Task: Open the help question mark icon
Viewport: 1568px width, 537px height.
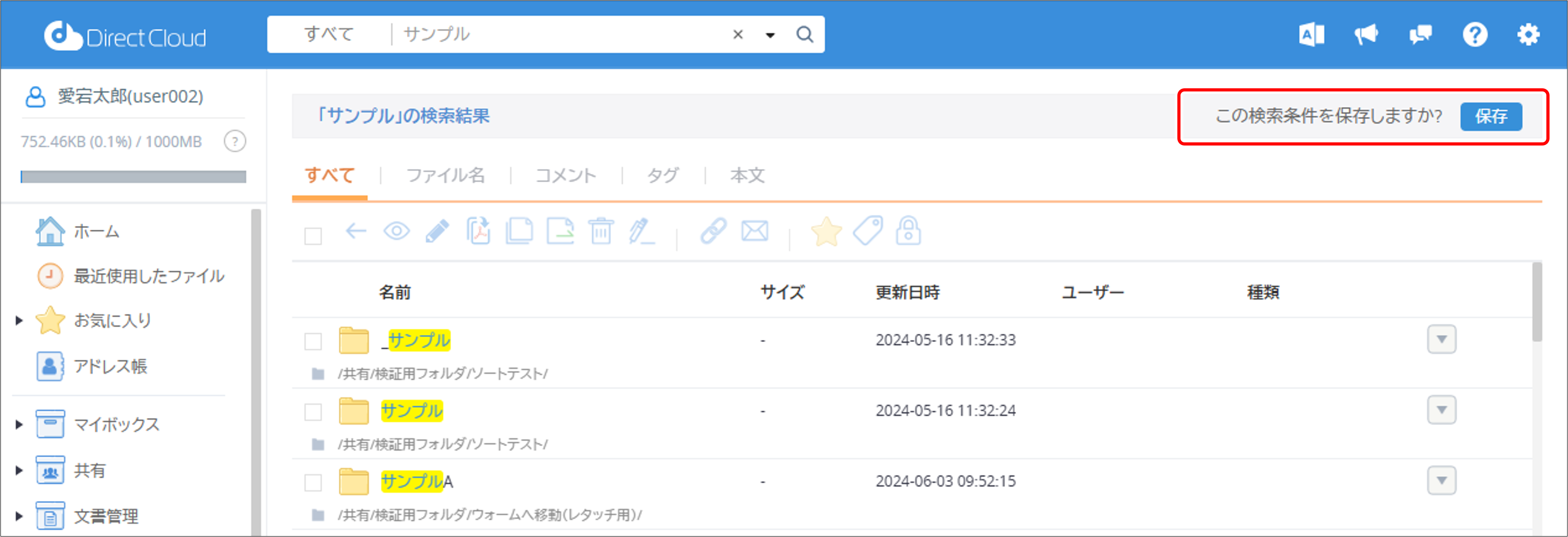Action: point(1475,35)
